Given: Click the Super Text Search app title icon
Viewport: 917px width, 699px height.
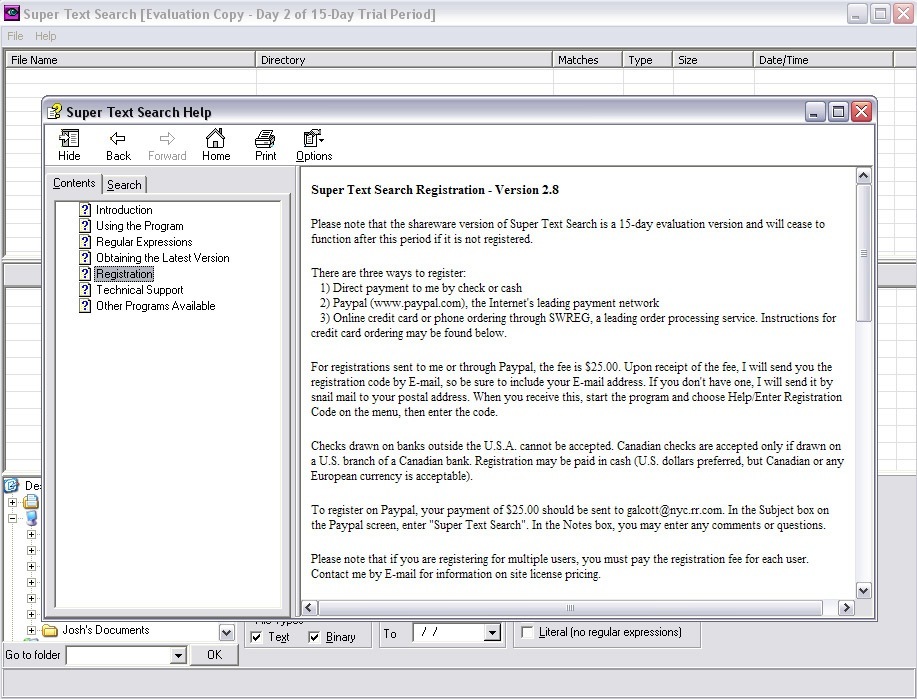Looking at the screenshot, I should pyautogui.click(x=11, y=13).
